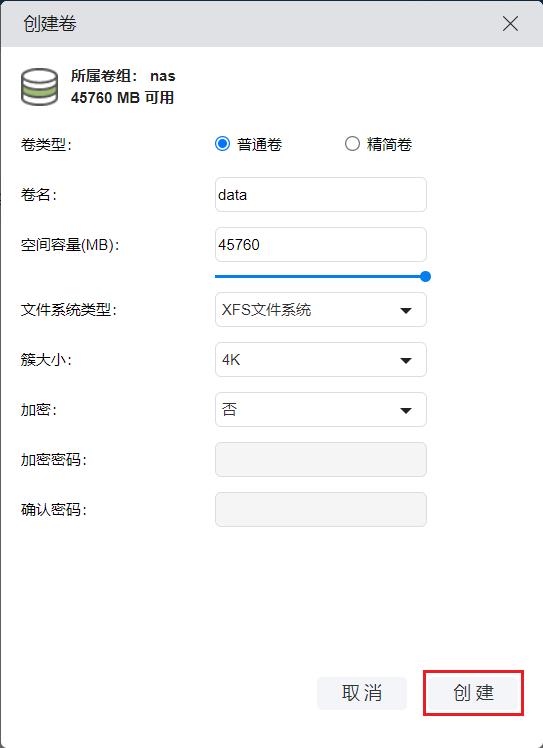Click the 取消 button
This screenshot has width=543, height=748.
pyautogui.click(x=362, y=693)
